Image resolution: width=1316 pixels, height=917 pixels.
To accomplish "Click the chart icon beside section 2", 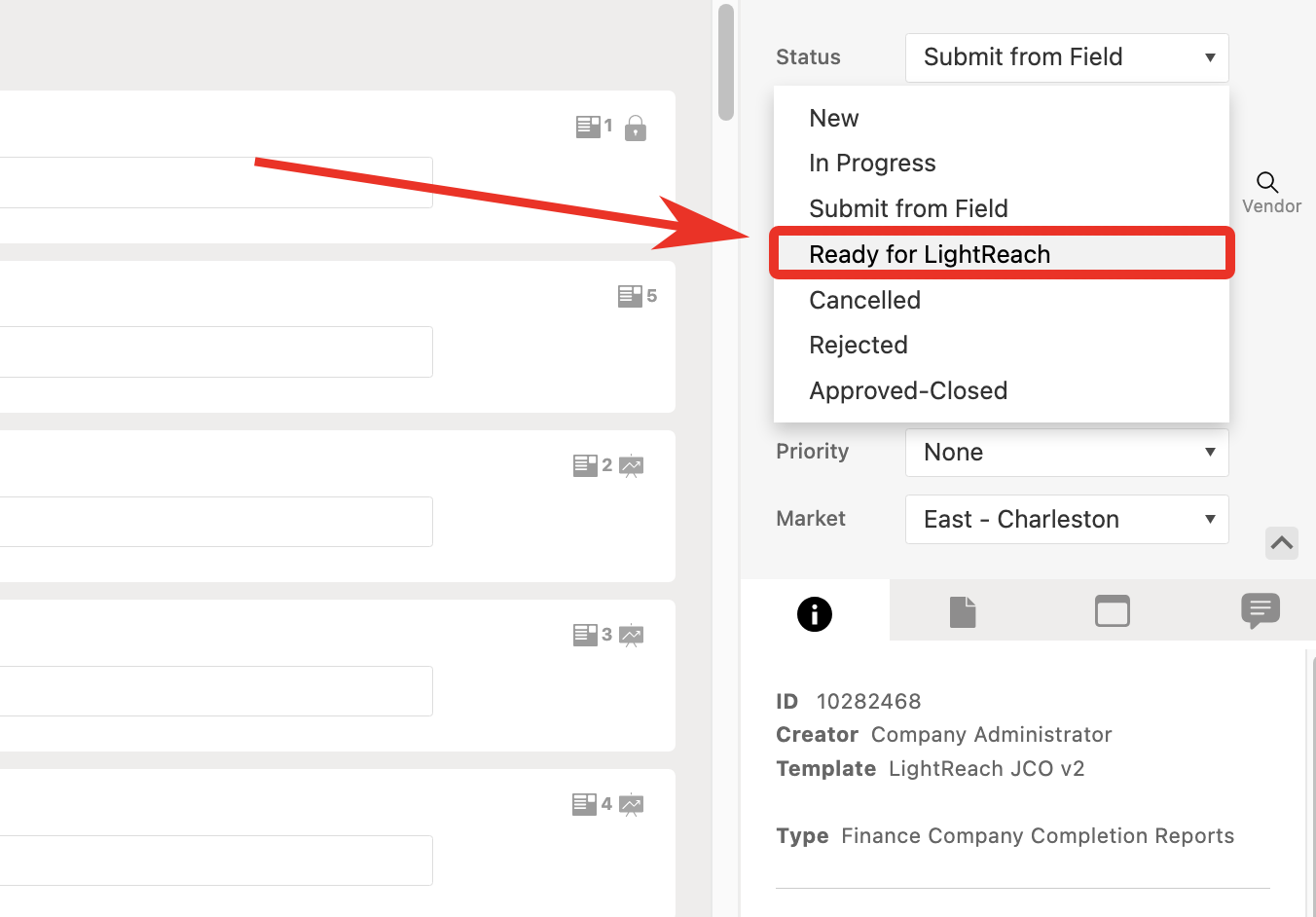I will [x=632, y=466].
